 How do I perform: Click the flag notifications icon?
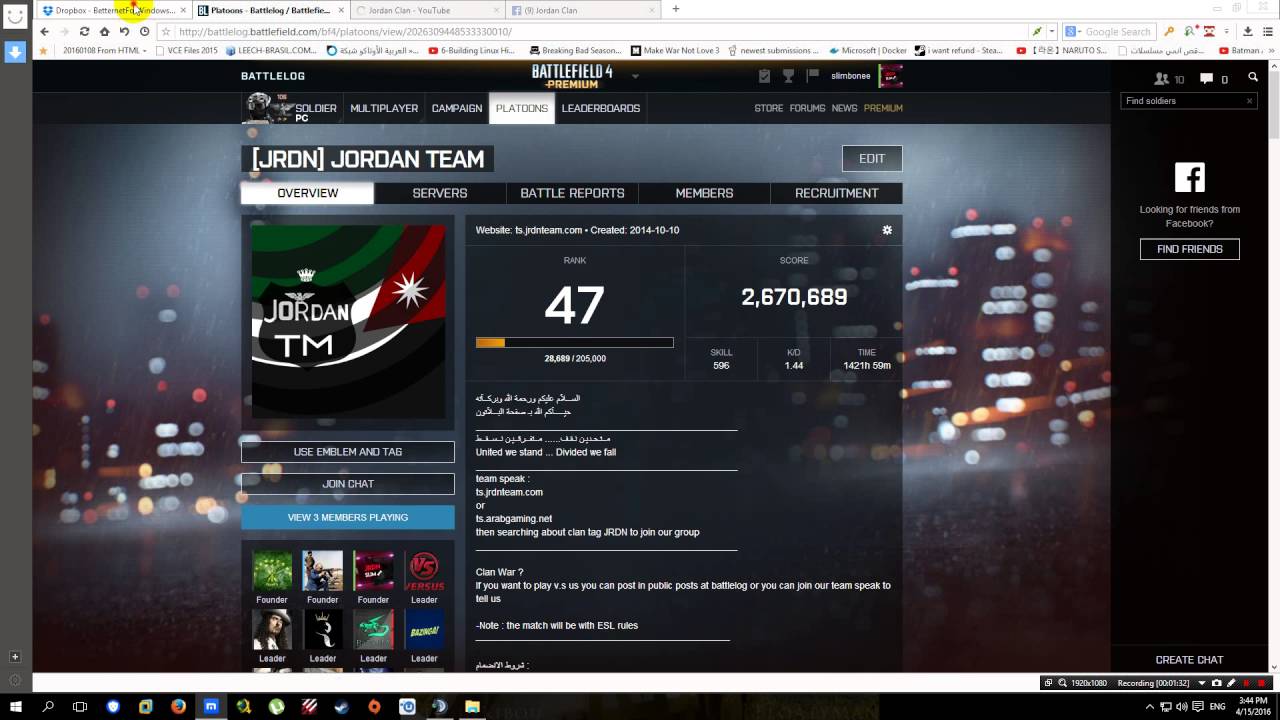pos(812,76)
